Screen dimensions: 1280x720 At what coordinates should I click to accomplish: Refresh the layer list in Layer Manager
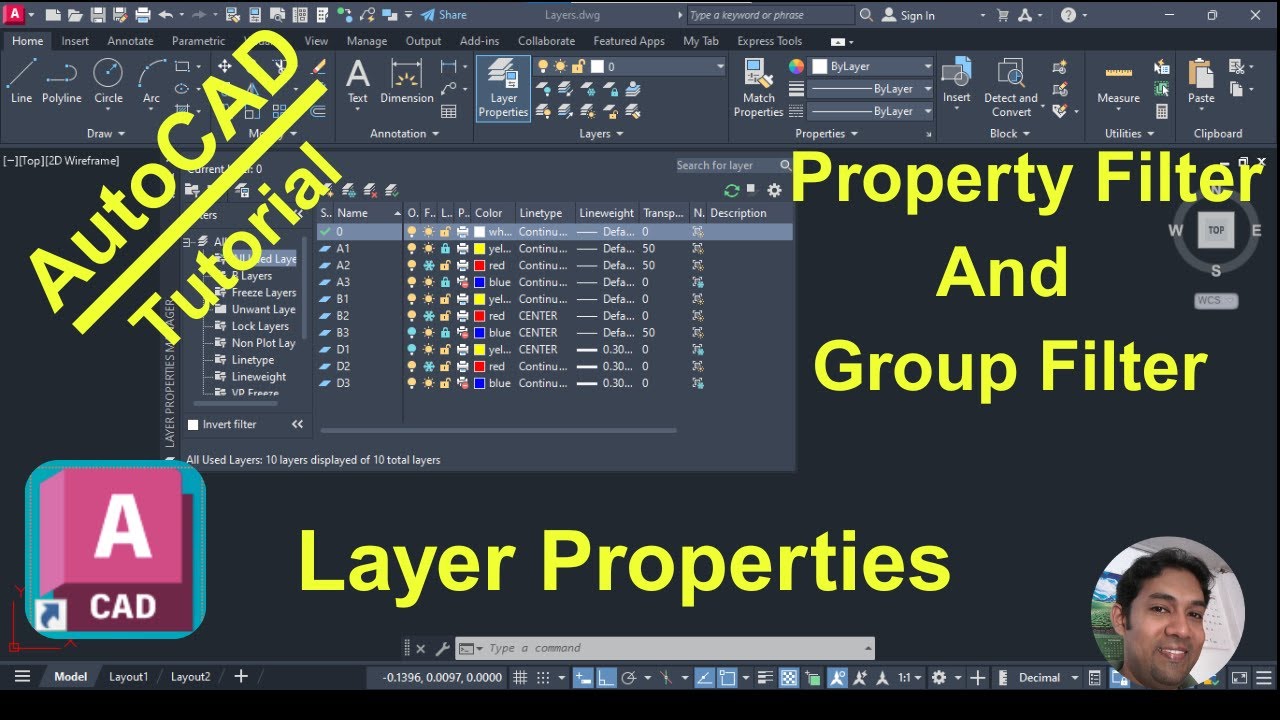(732, 190)
